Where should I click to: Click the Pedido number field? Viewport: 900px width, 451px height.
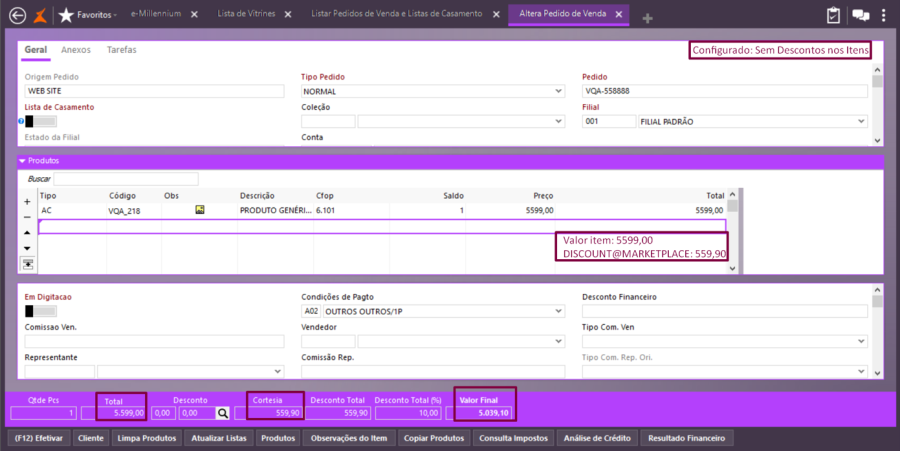[725, 91]
